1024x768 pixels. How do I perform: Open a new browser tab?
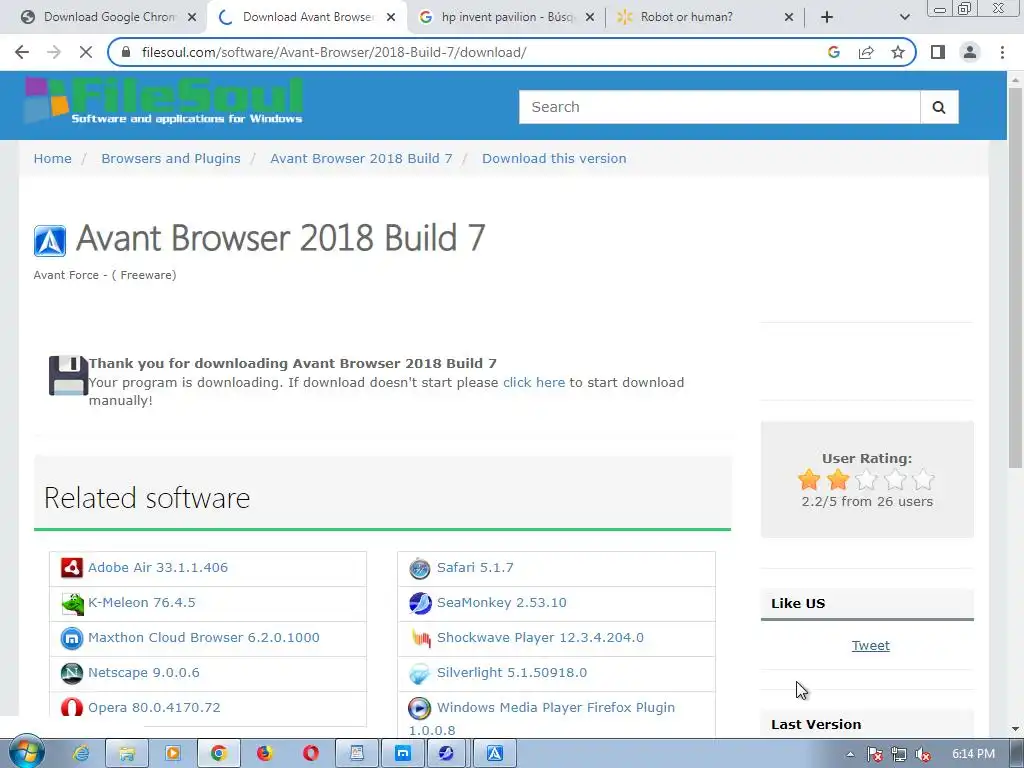pos(827,17)
